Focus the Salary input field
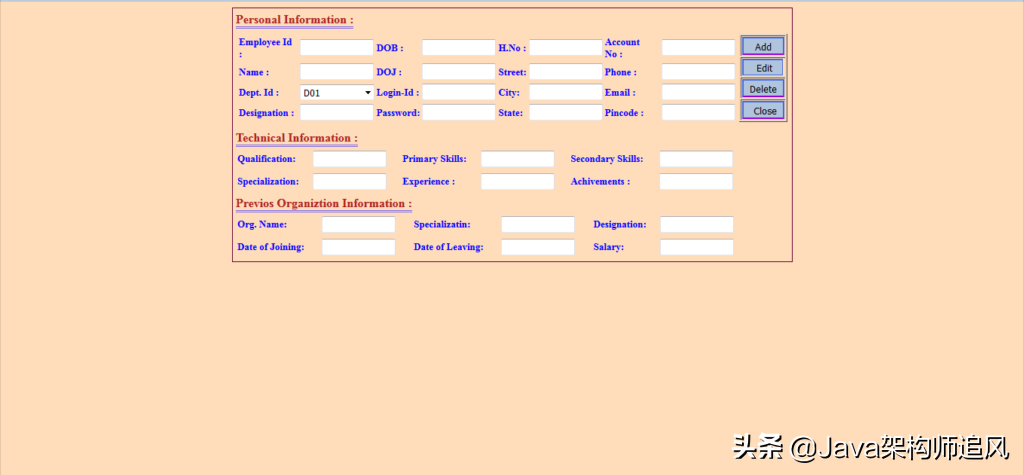Image resolution: width=1024 pixels, height=475 pixels. [x=697, y=247]
